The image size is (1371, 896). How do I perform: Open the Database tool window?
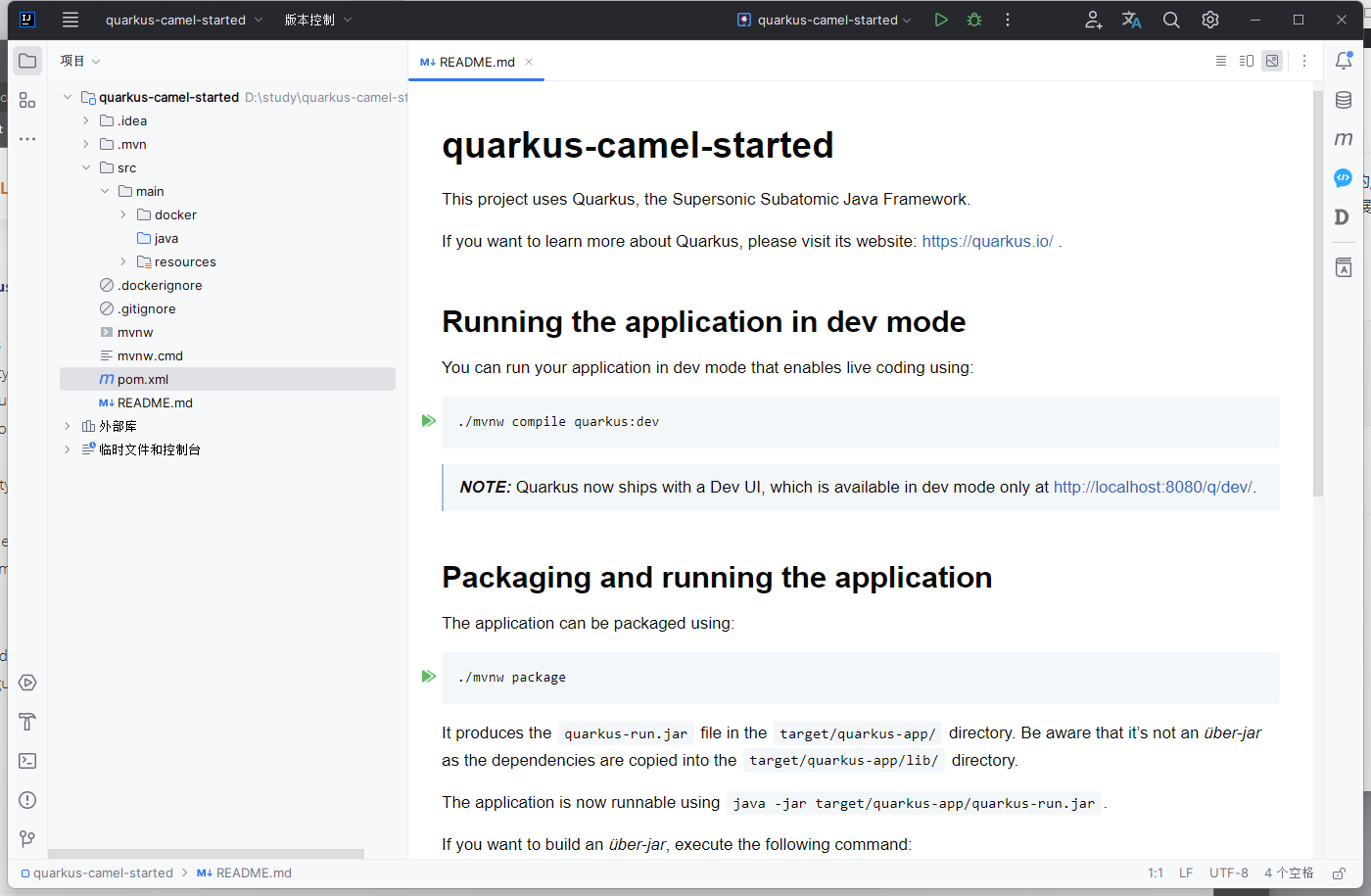[x=1344, y=100]
